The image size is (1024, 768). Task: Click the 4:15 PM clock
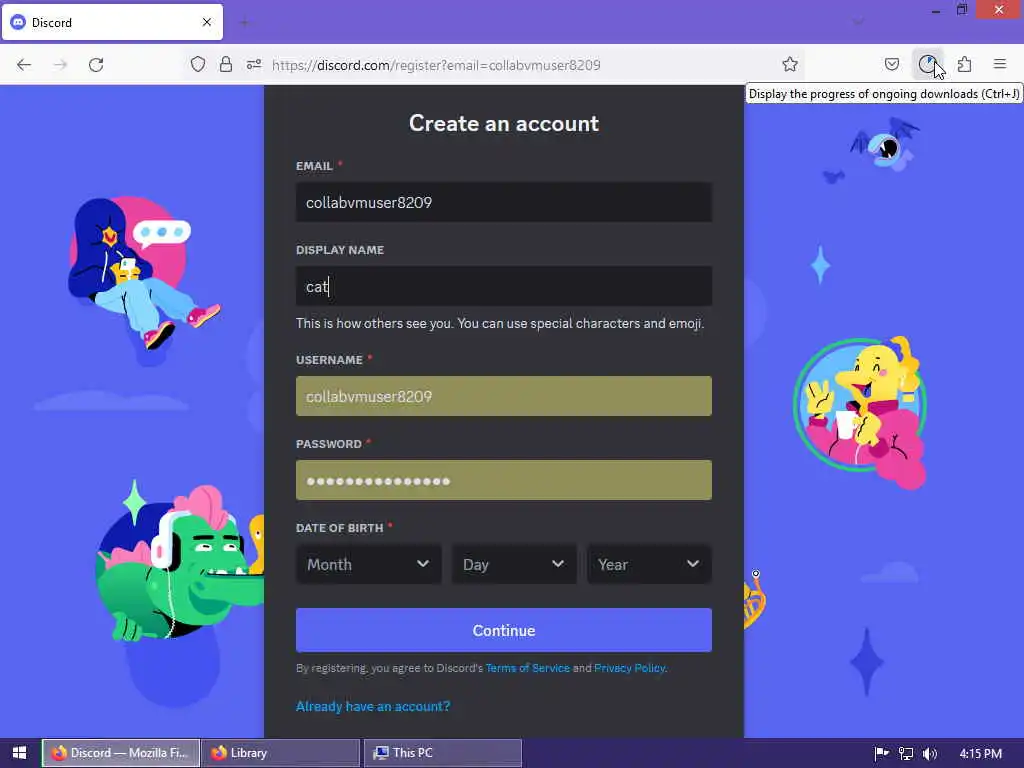(981, 754)
